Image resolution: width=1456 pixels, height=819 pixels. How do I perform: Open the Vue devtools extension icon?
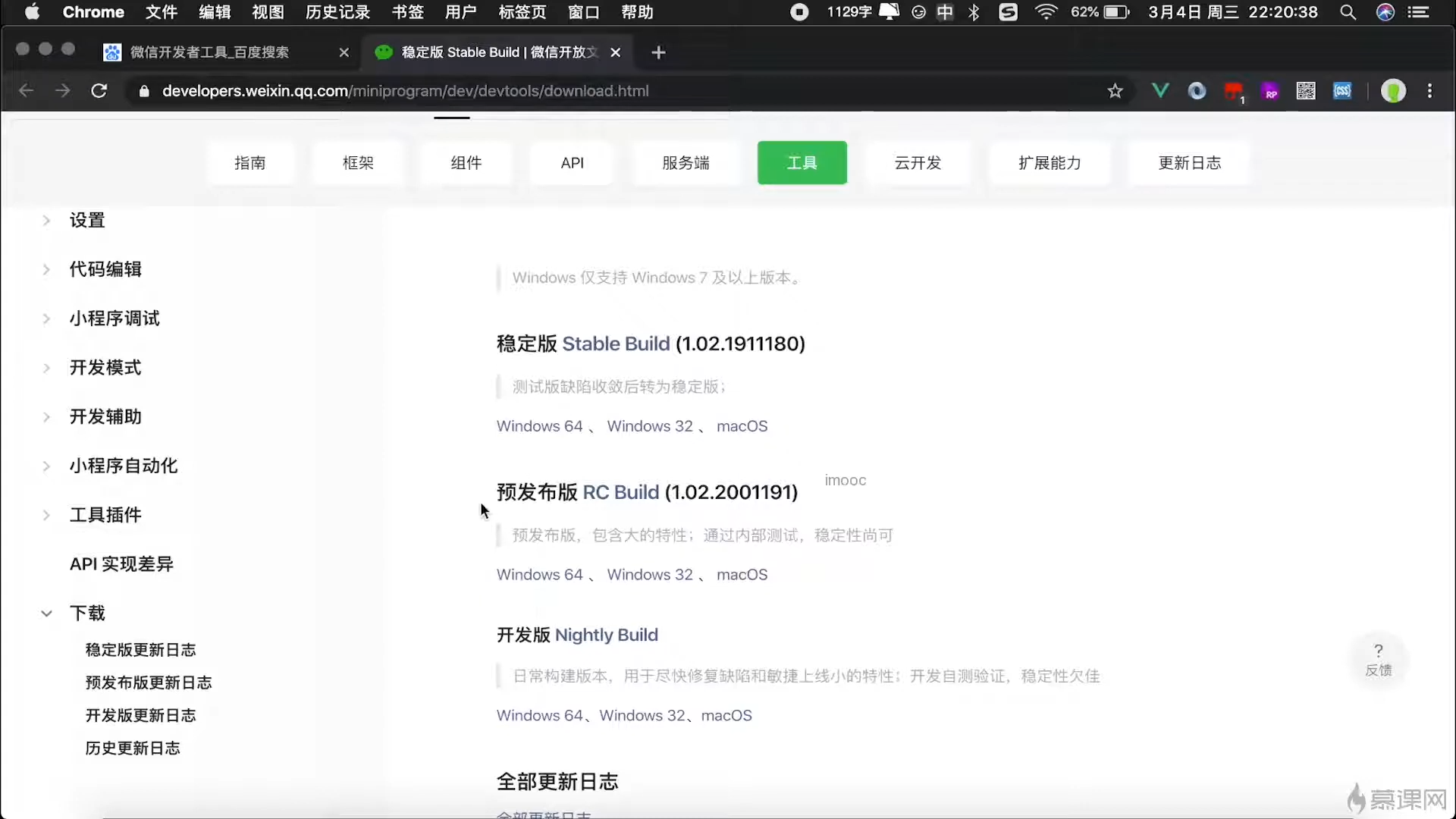[1159, 91]
